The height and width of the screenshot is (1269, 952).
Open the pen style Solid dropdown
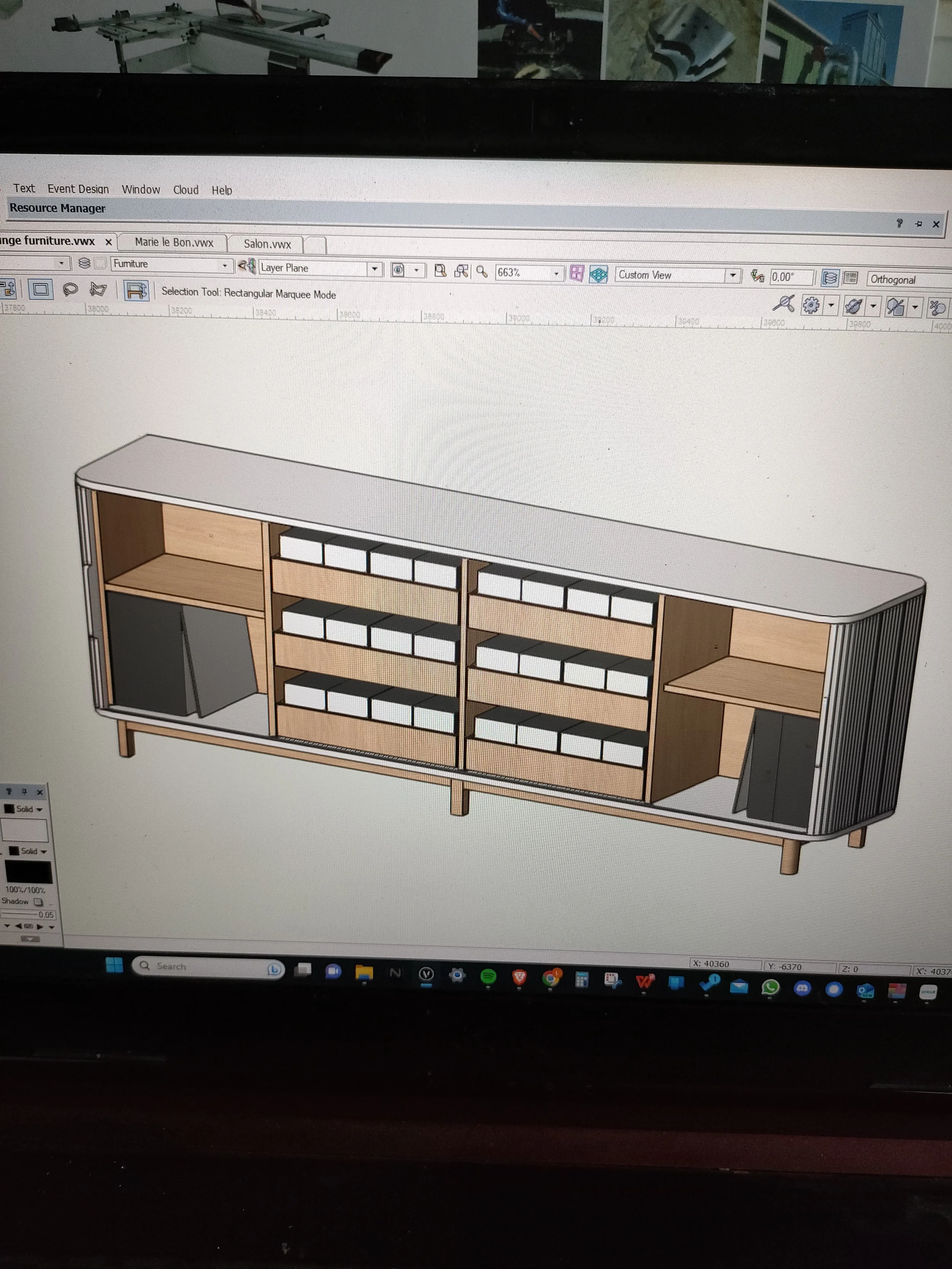(x=28, y=851)
